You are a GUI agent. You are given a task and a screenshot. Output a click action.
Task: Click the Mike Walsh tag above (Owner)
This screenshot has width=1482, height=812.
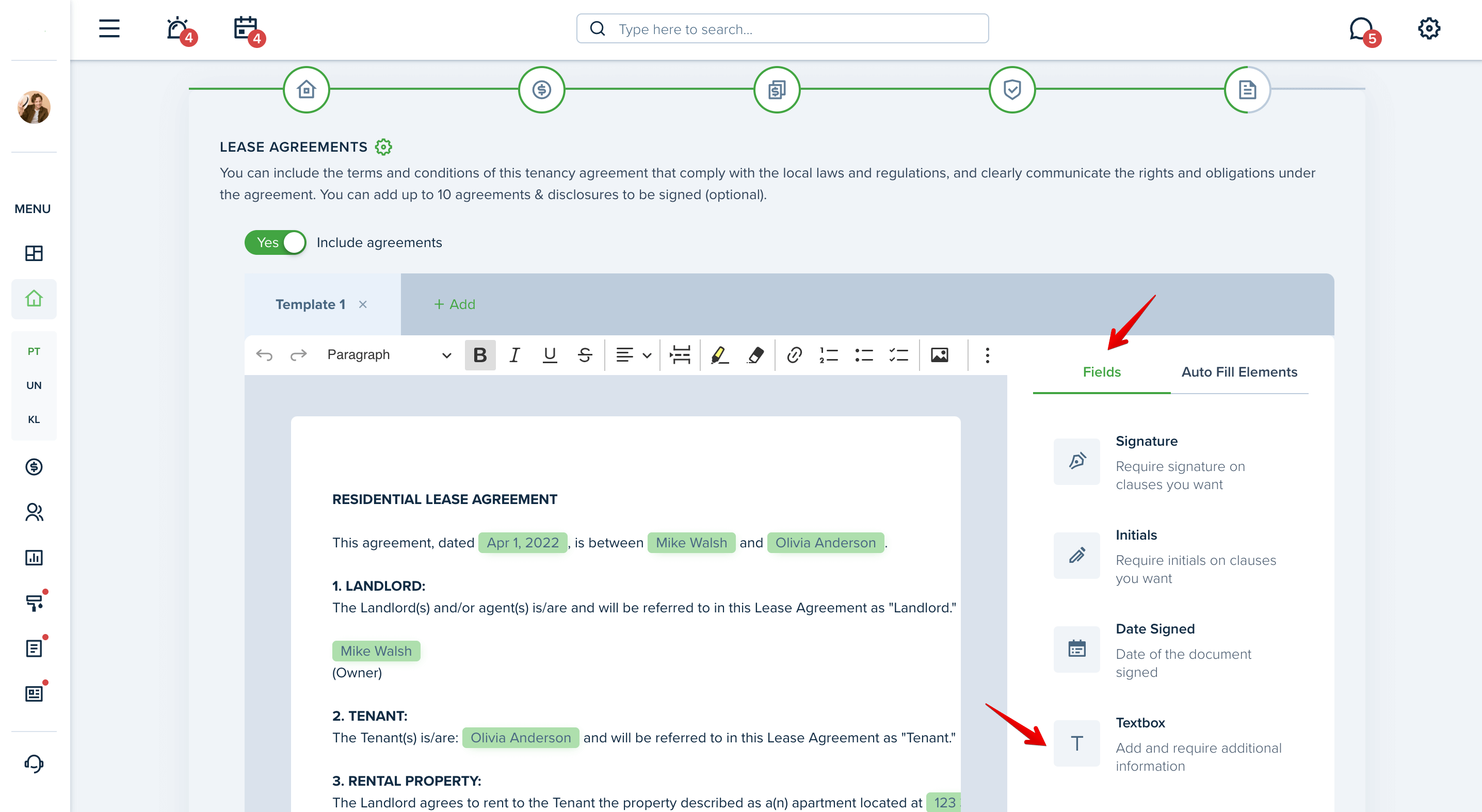pyautogui.click(x=376, y=651)
